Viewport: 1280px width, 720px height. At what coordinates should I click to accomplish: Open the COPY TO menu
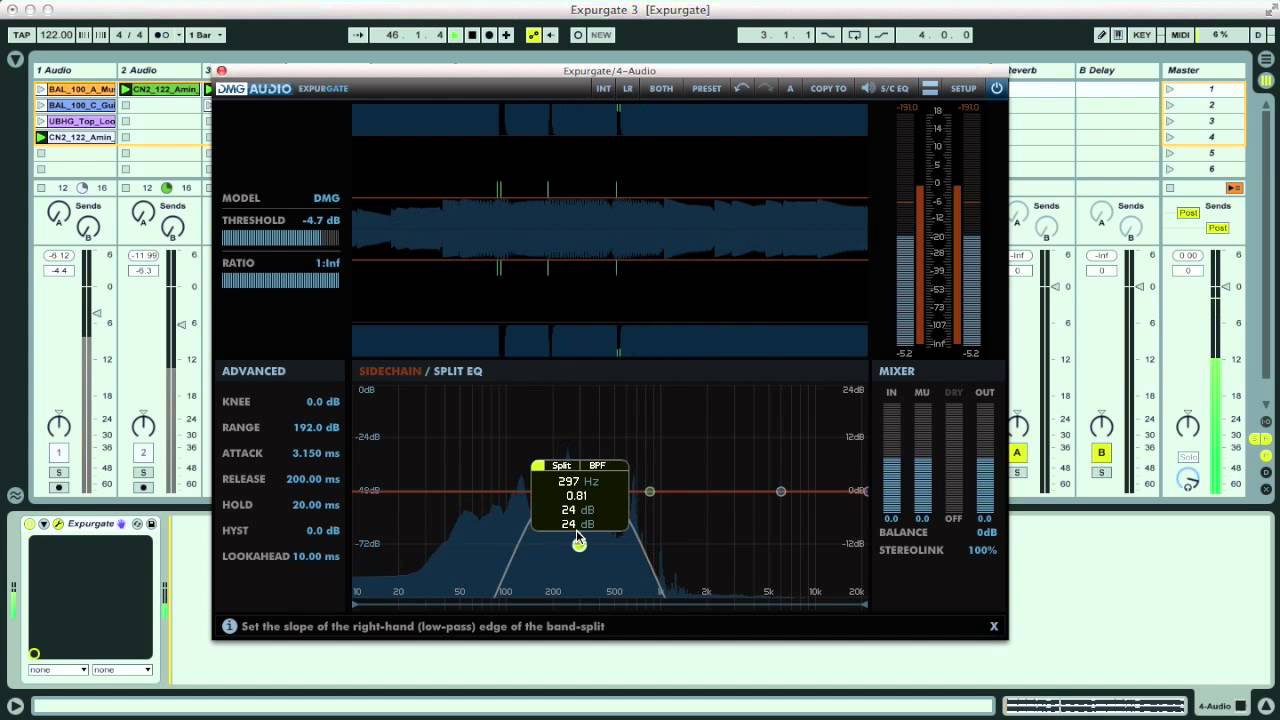pos(828,88)
